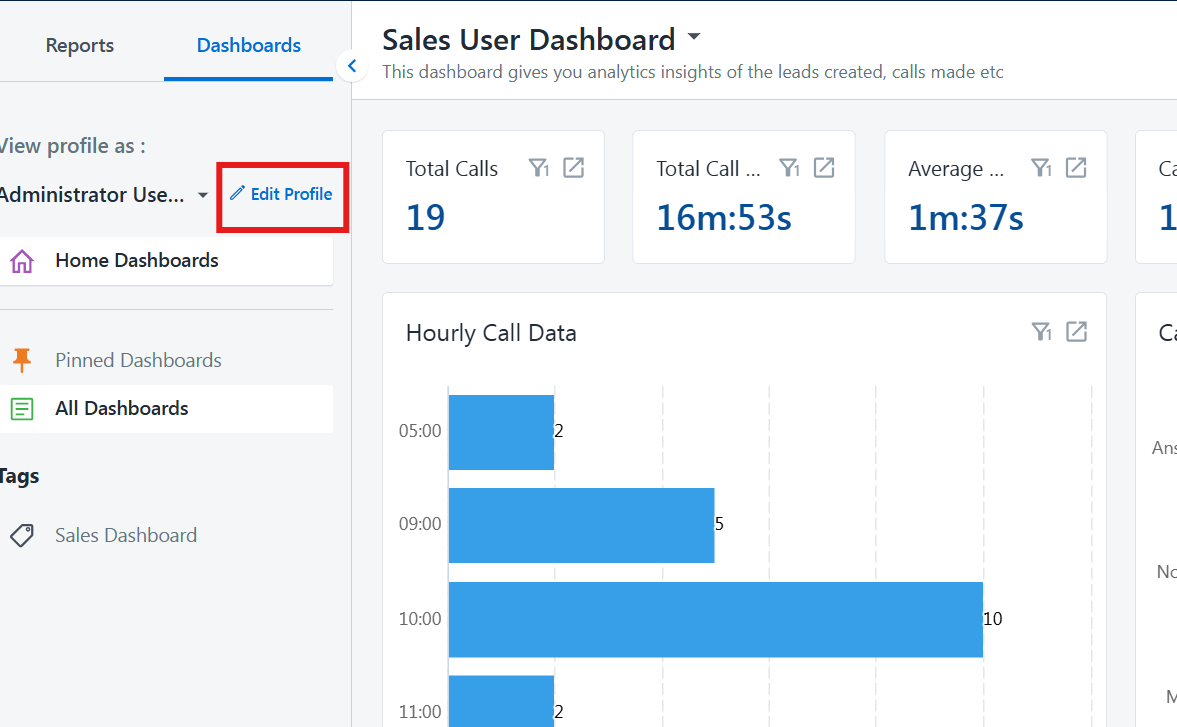
Task: Expand the Total Call Duration card
Action: pyautogui.click(x=824, y=168)
